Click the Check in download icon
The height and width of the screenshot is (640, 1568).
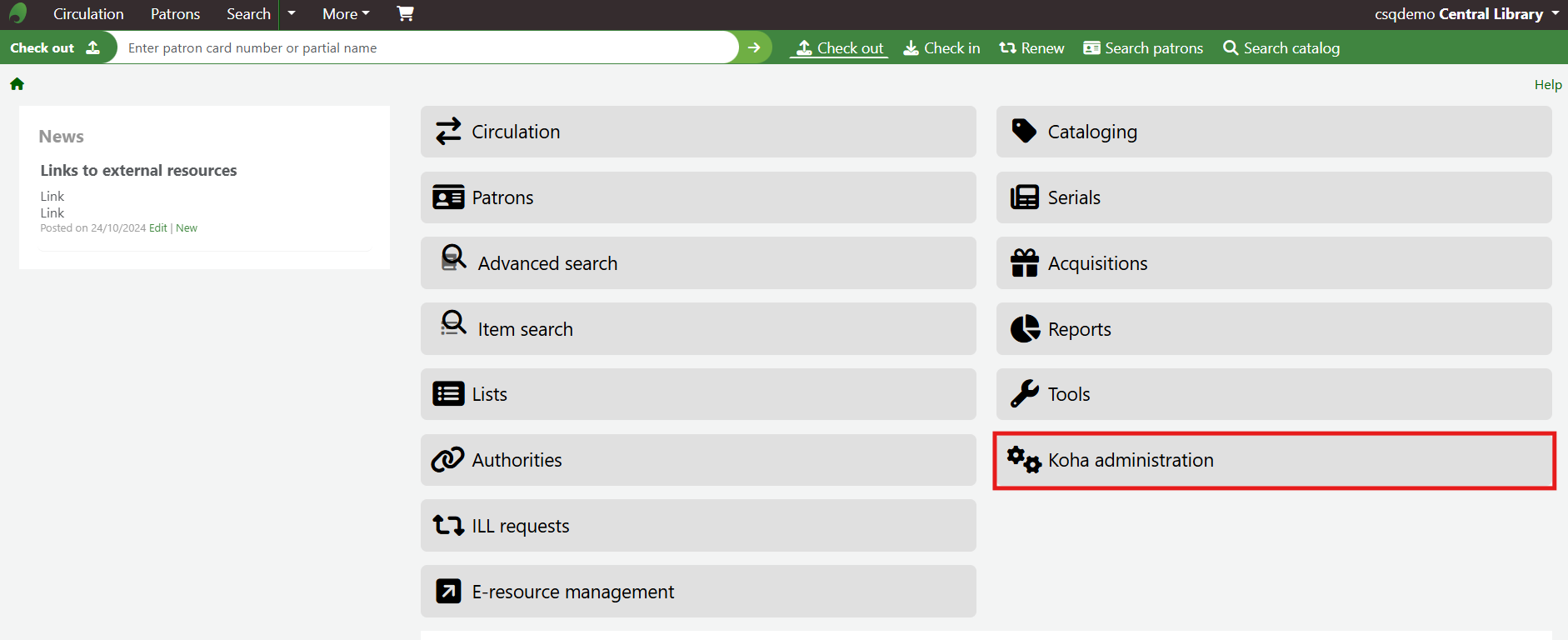(x=911, y=48)
